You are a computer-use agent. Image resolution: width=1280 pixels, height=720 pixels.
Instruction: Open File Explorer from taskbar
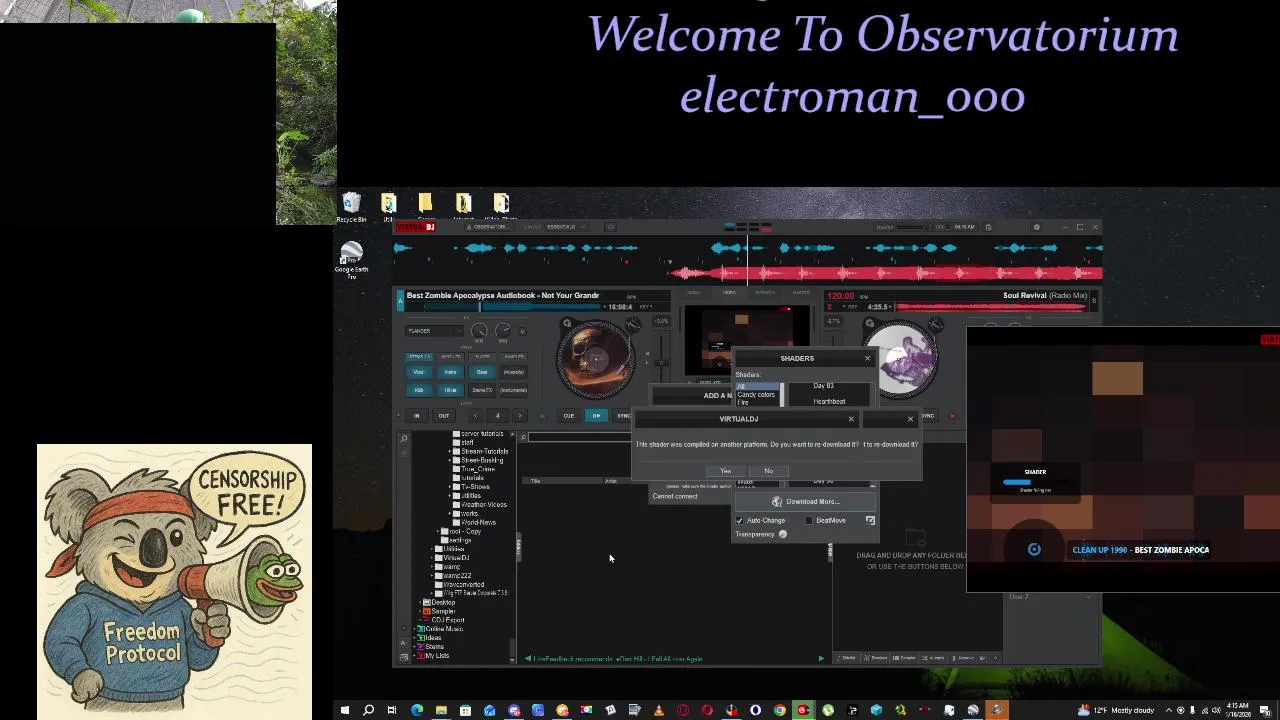tap(441, 711)
